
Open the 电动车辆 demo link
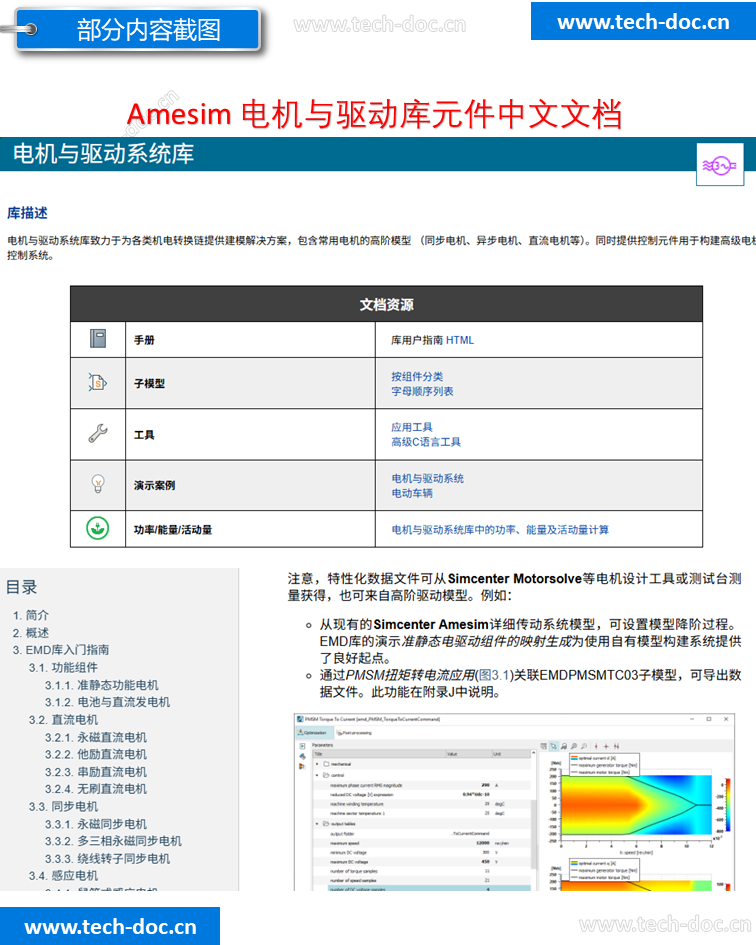point(412,493)
